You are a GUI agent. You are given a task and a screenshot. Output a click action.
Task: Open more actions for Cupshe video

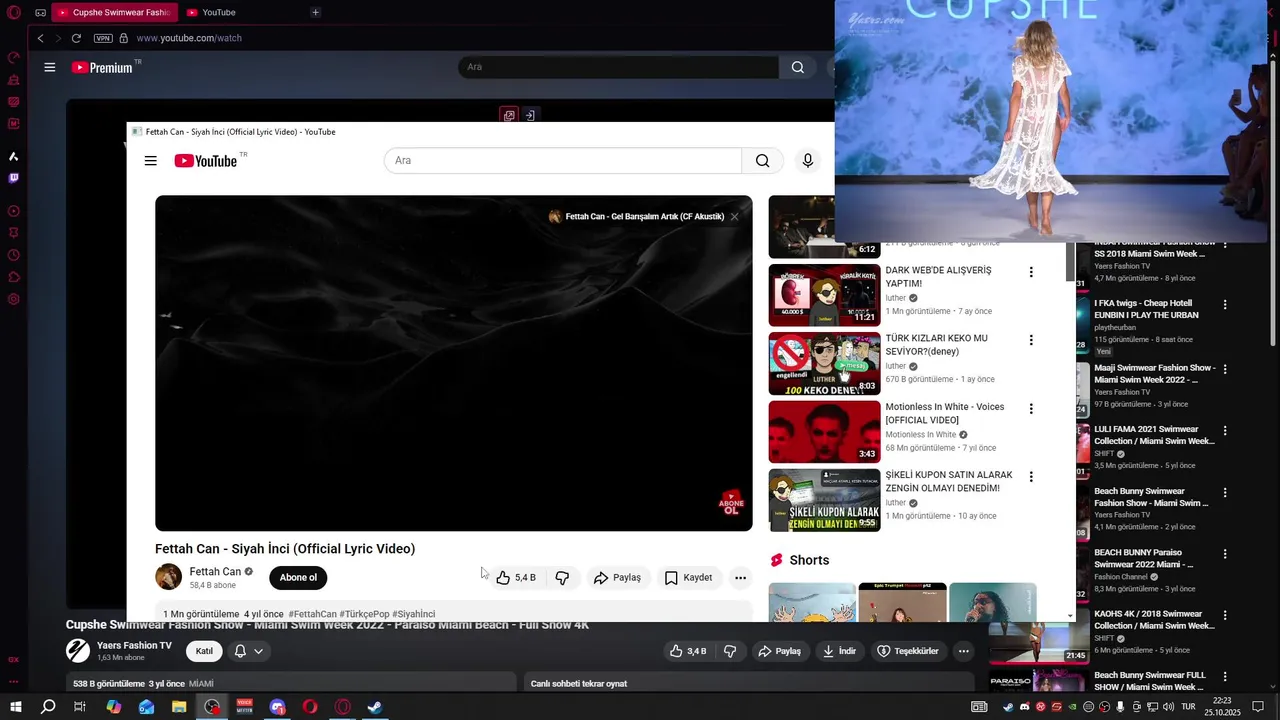963,651
